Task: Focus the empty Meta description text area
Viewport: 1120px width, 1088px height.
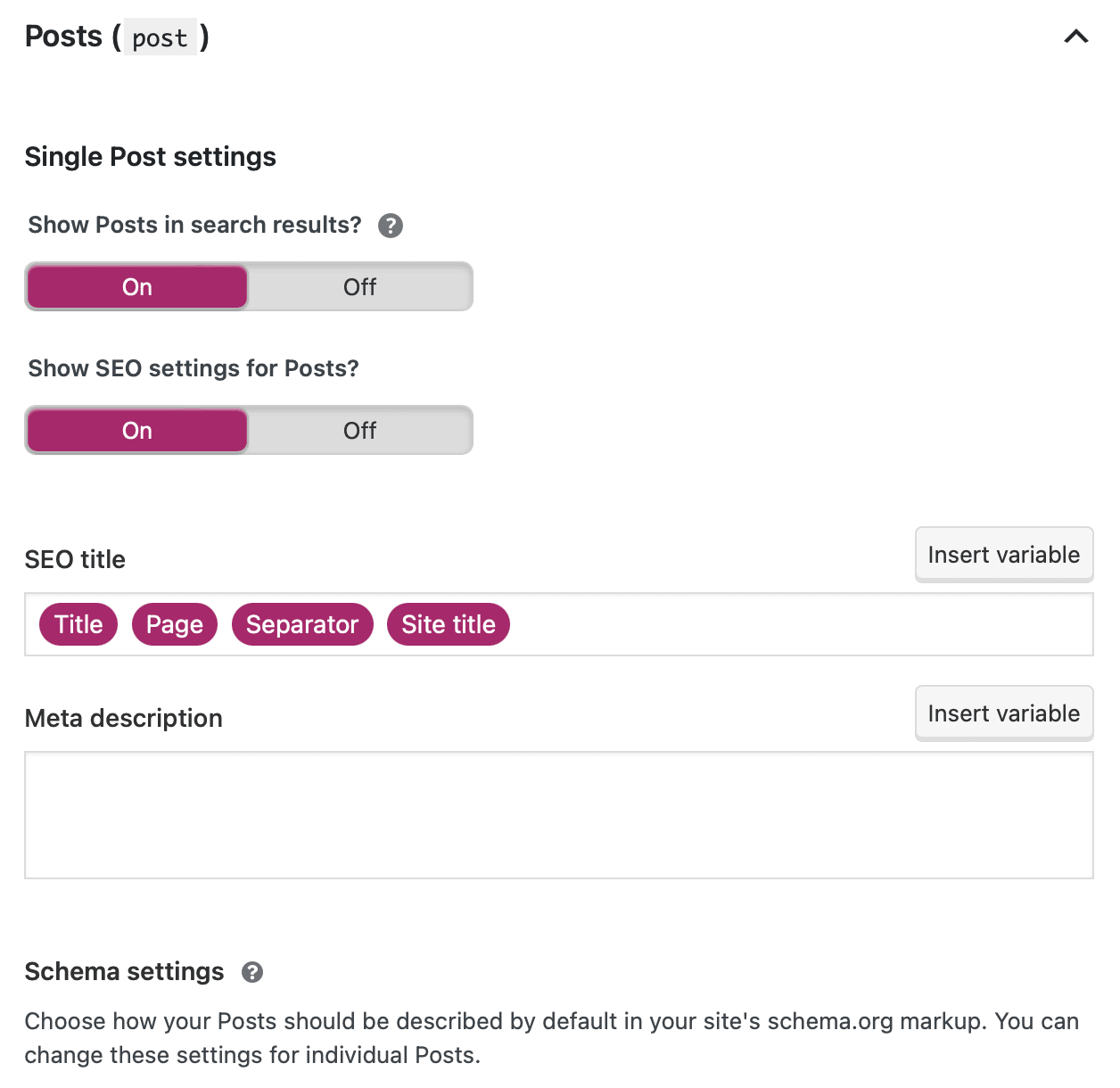Action: tap(559, 814)
